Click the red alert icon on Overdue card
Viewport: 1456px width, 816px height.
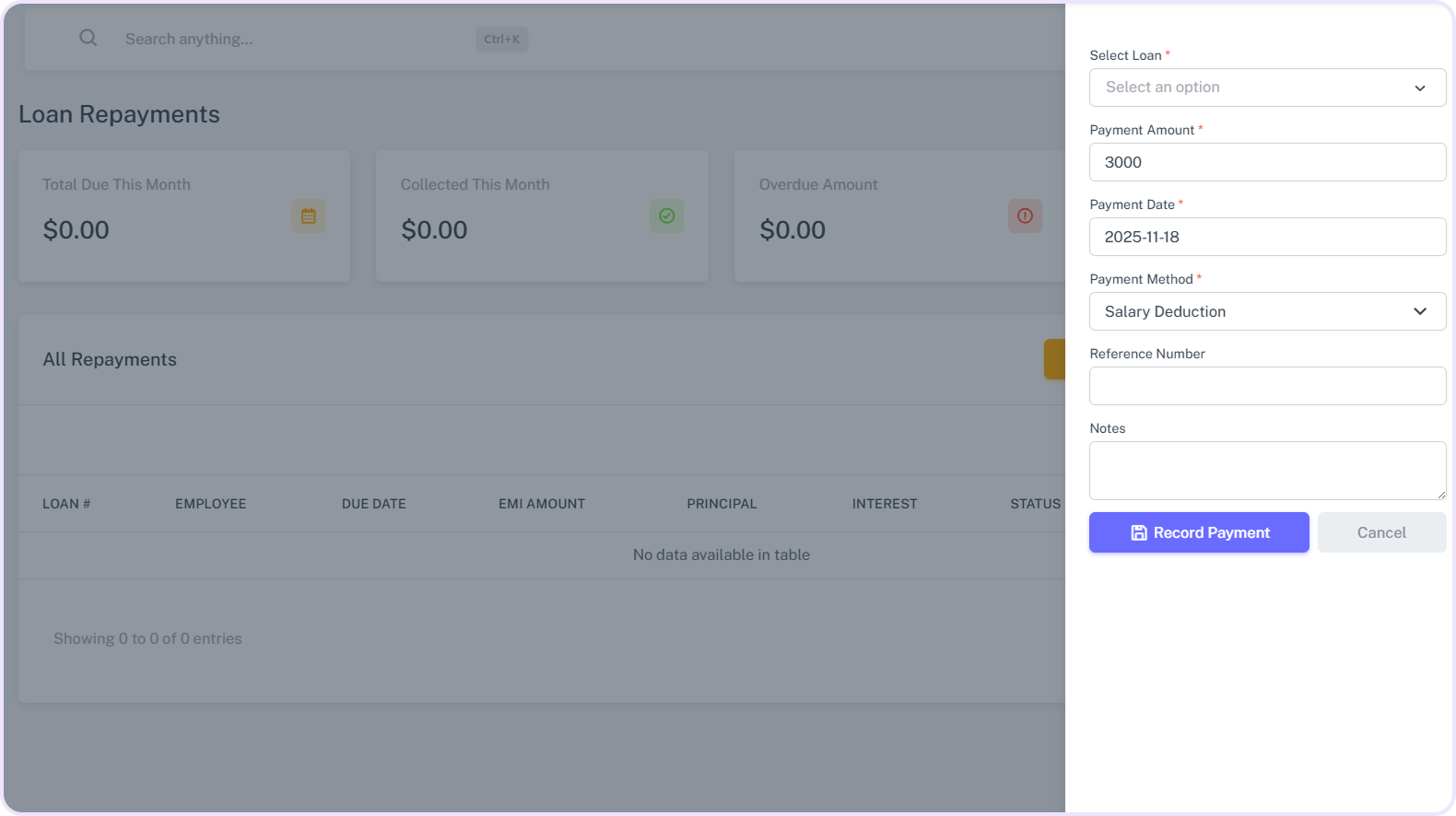point(1024,216)
